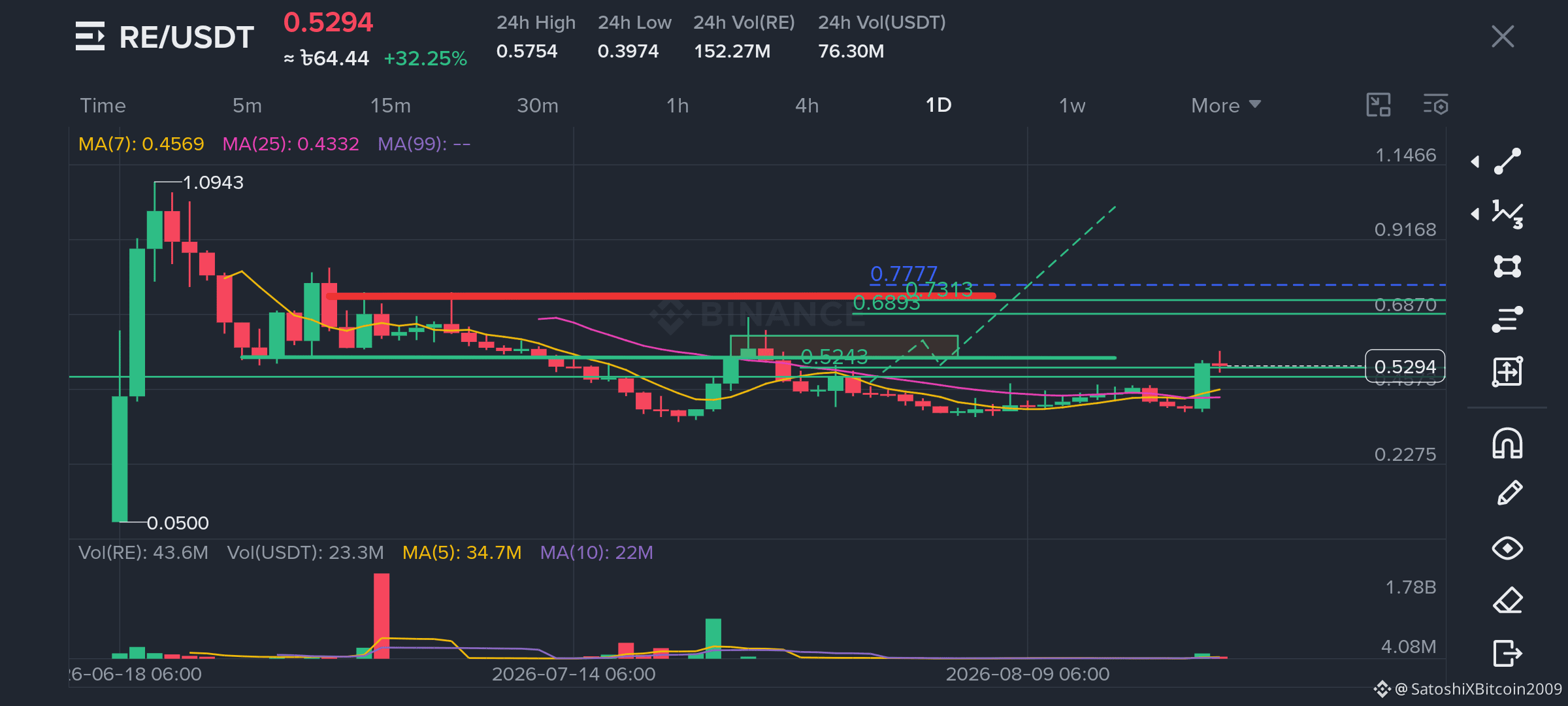Select the Fibonacci levels tool
This screenshot has width=1568, height=706.
point(1507,319)
